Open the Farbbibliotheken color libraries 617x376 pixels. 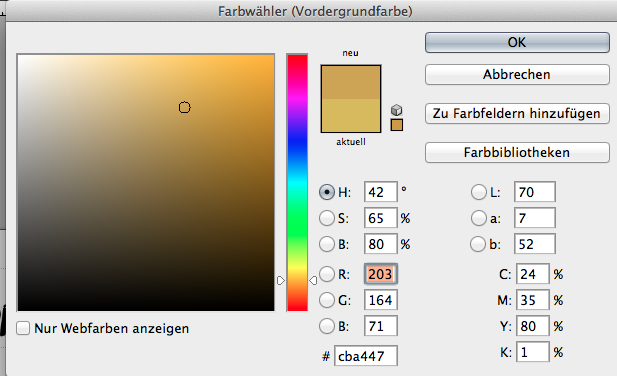click(517, 152)
